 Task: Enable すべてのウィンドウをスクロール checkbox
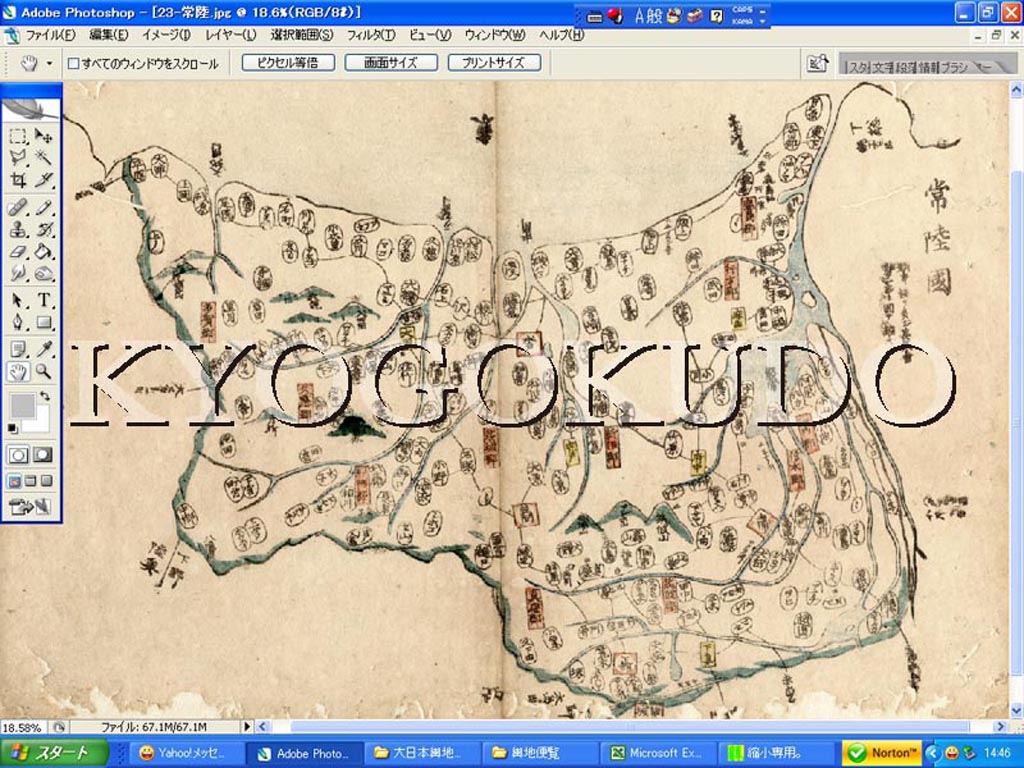[73, 63]
